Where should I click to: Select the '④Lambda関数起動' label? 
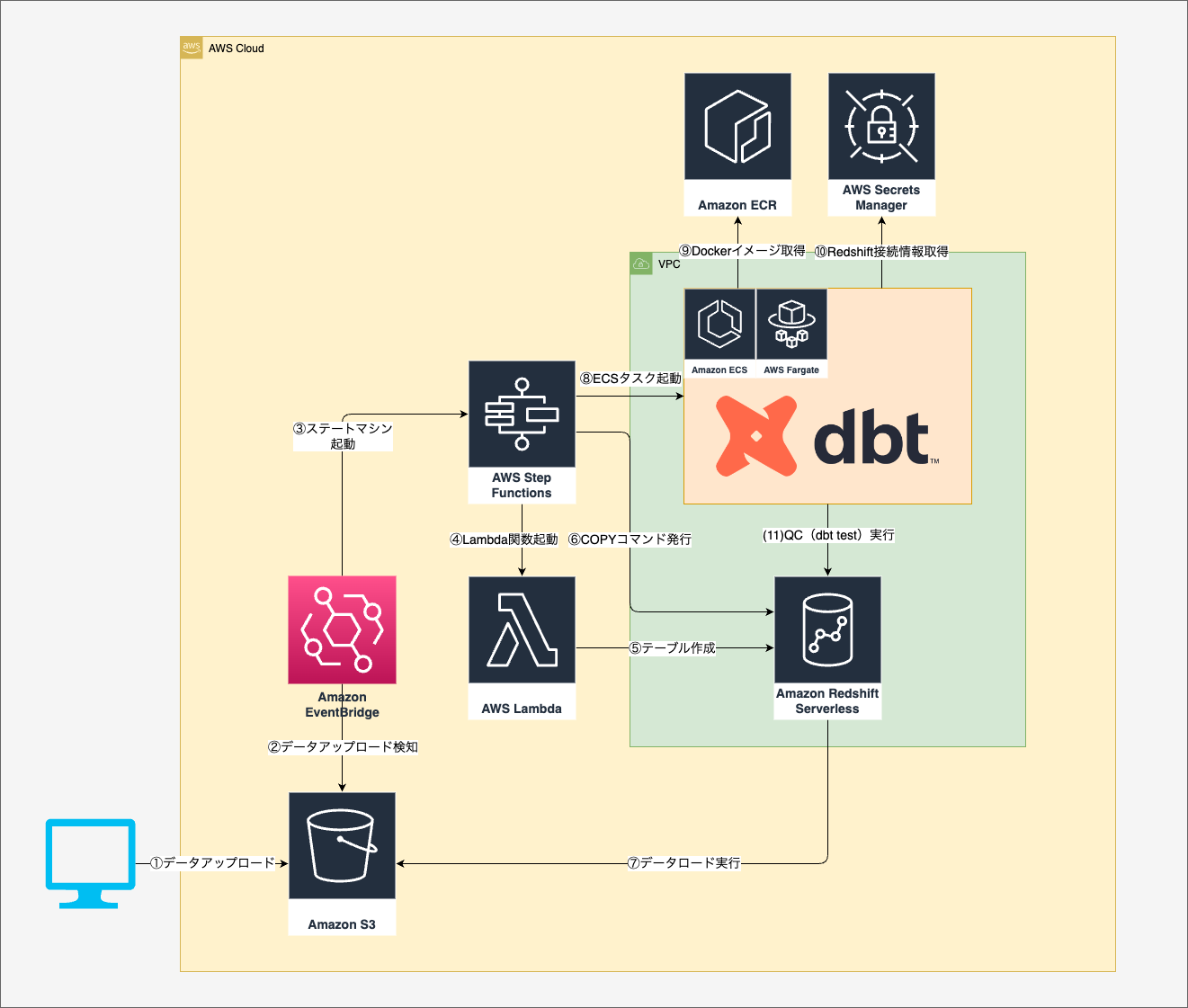(x=504, y=540)
